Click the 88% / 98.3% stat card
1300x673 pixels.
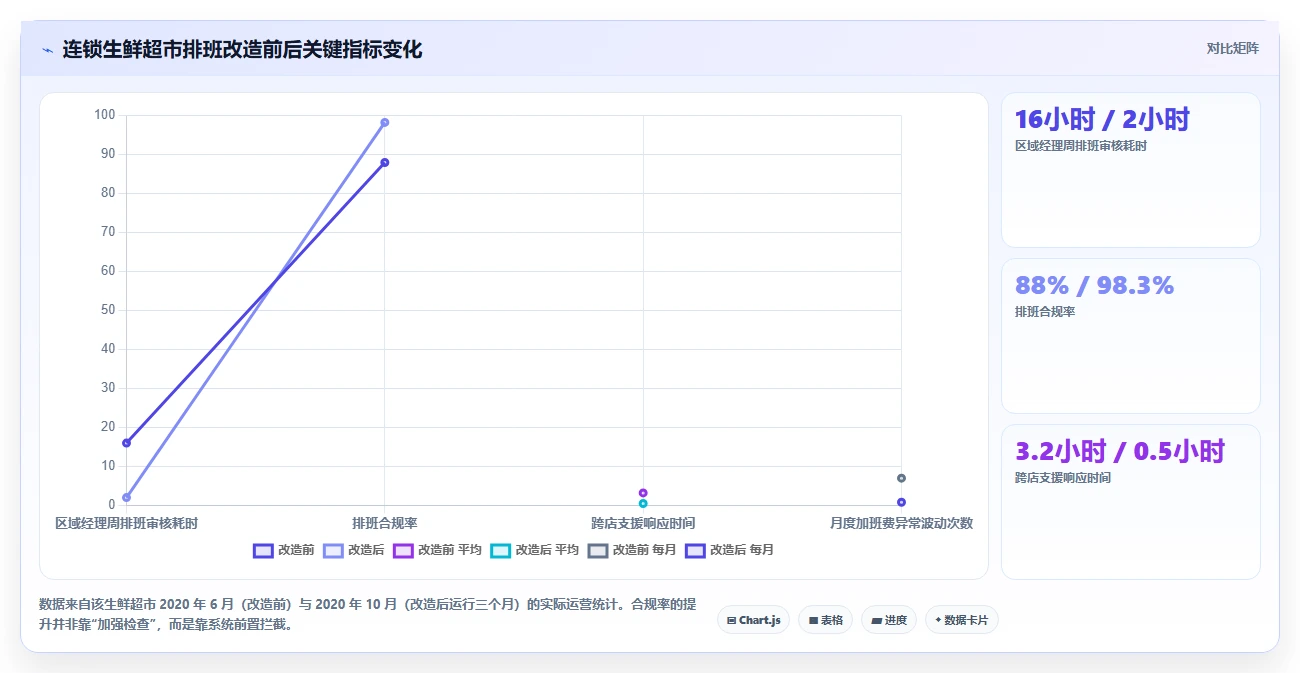[1130, 336]
